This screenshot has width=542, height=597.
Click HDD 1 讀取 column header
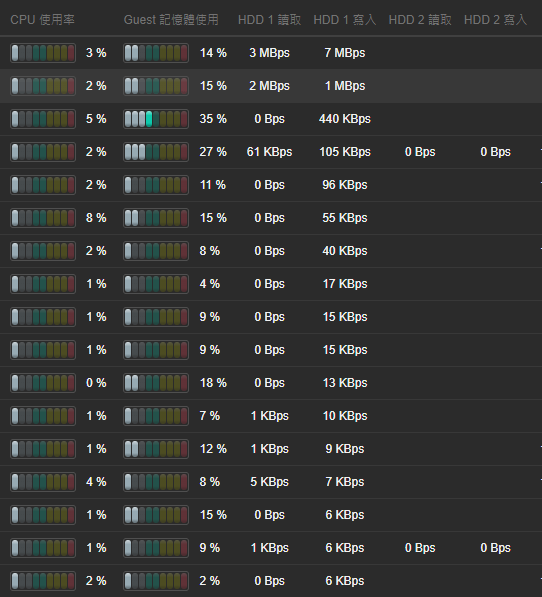269,19
